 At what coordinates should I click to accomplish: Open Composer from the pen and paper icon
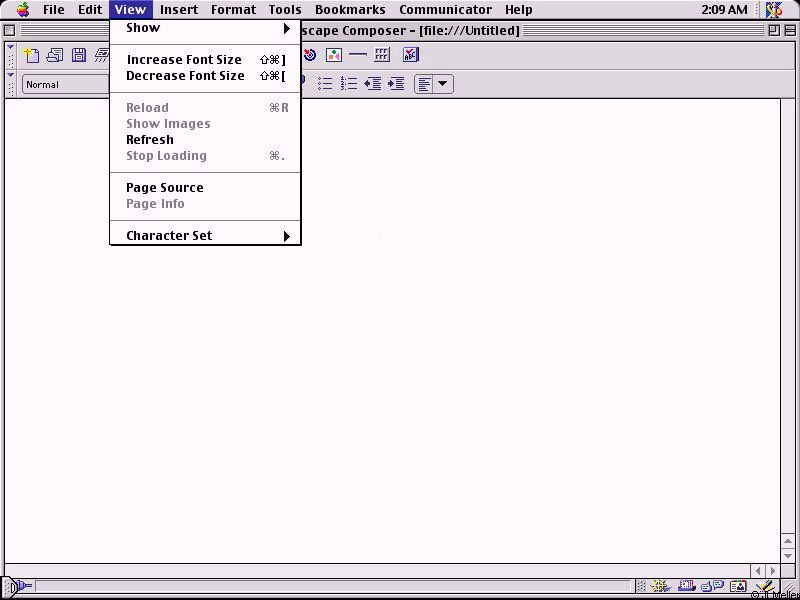point(765,587)
